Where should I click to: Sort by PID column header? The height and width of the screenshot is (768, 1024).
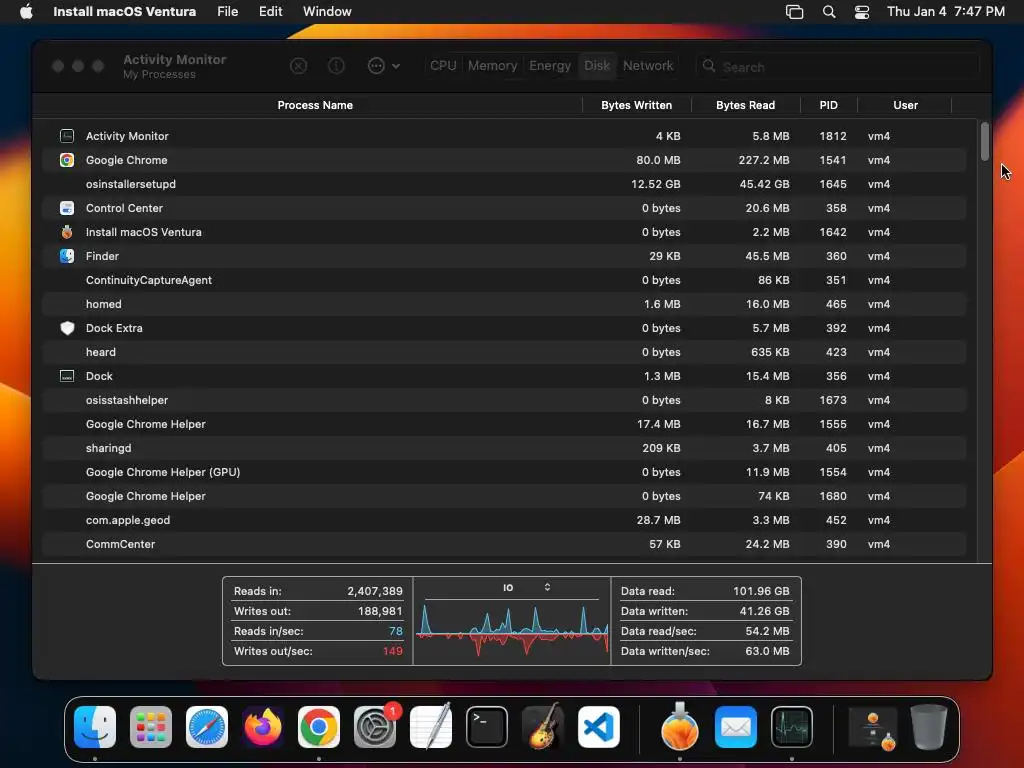coord(828,105)
